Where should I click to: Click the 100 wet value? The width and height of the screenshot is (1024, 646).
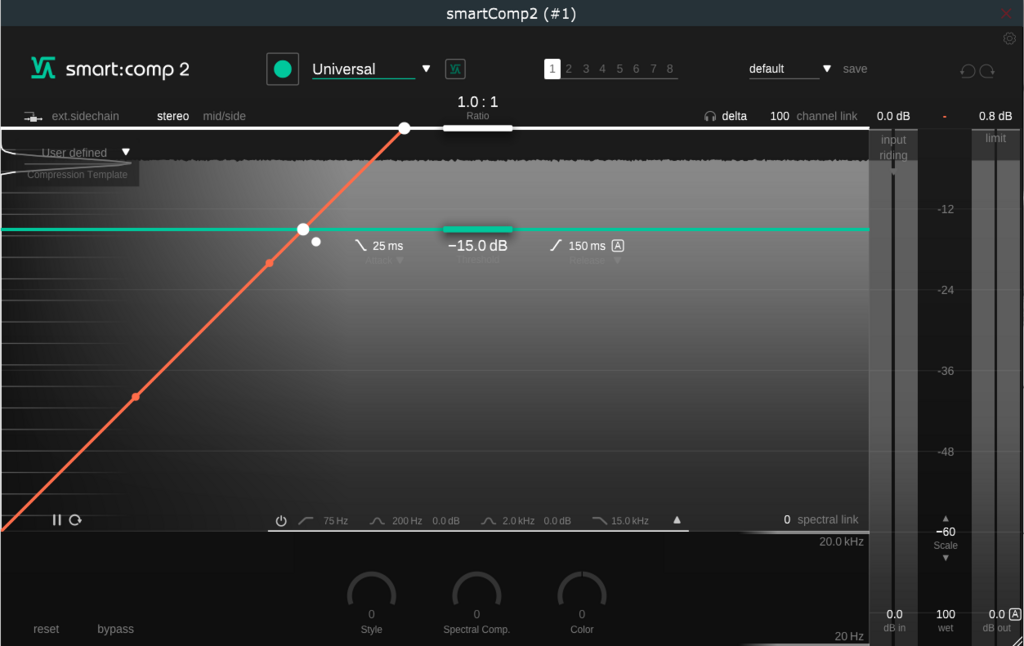click(946, 614)
